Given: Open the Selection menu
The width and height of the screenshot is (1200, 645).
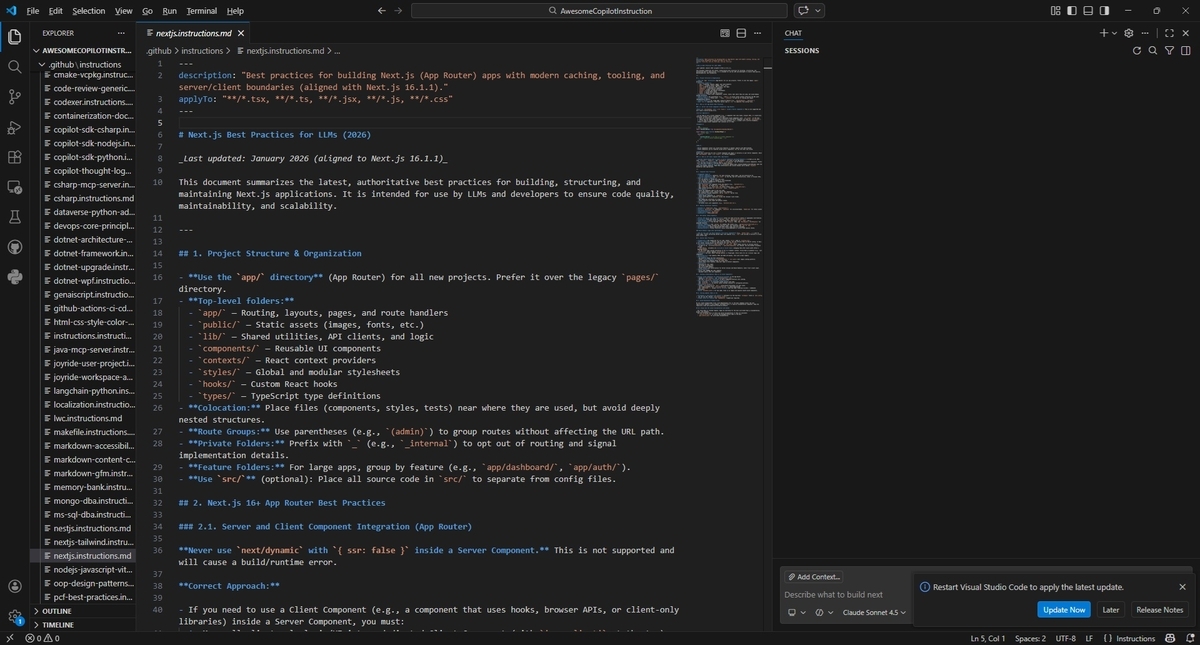Looking at the screenshot, I should tap(88, 11).
